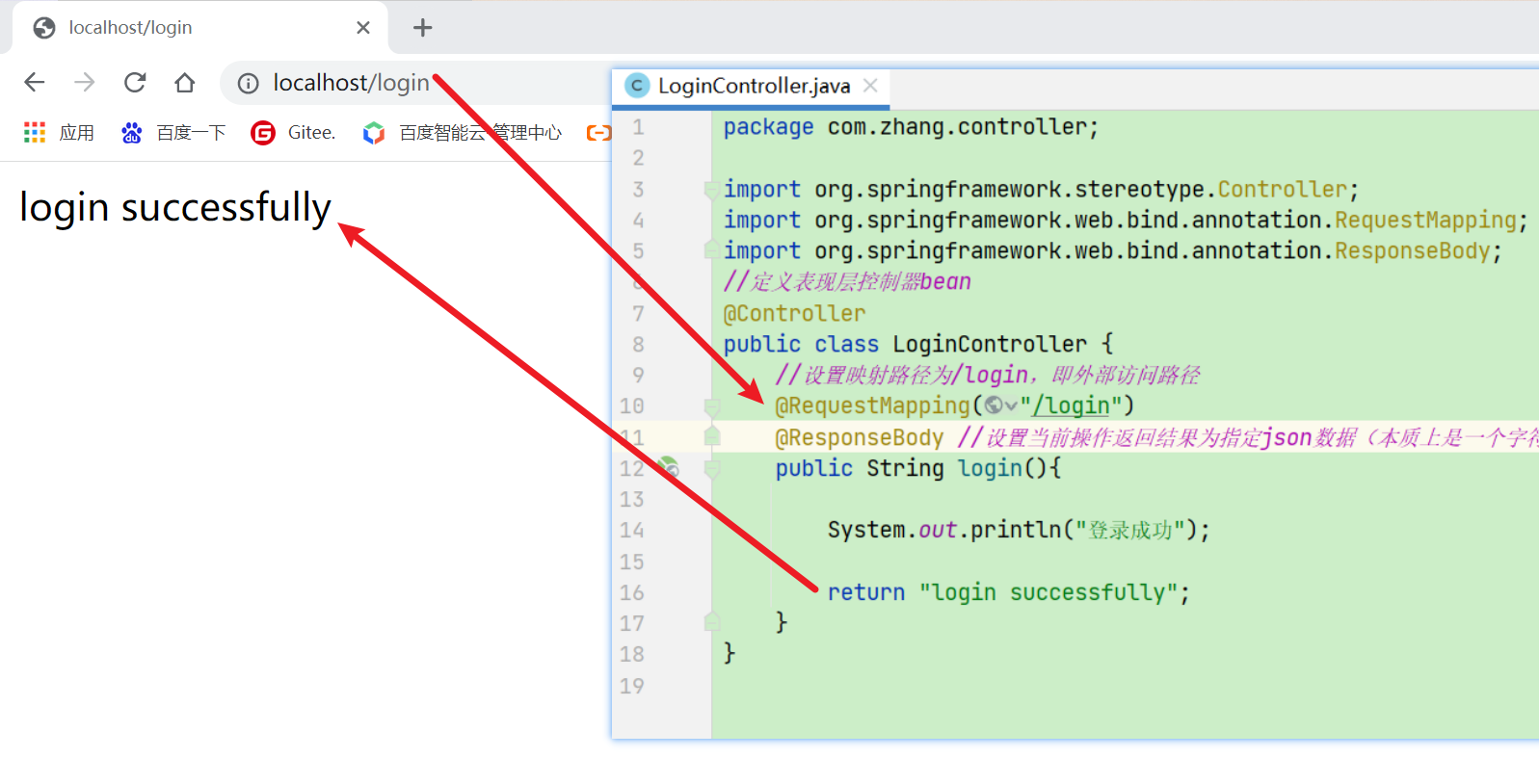Toggle fold marker beside @ResponseBody line
Viewport: 1539px width, 784px height.
[x=712, y=436]
